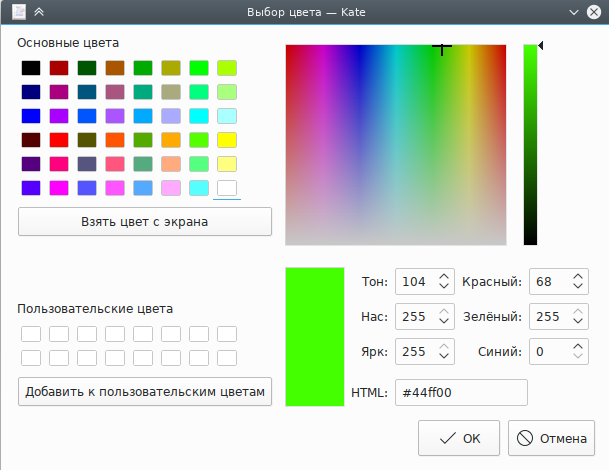
Task: Click the first empty custom color slot
Action: (x=31, y=334)
